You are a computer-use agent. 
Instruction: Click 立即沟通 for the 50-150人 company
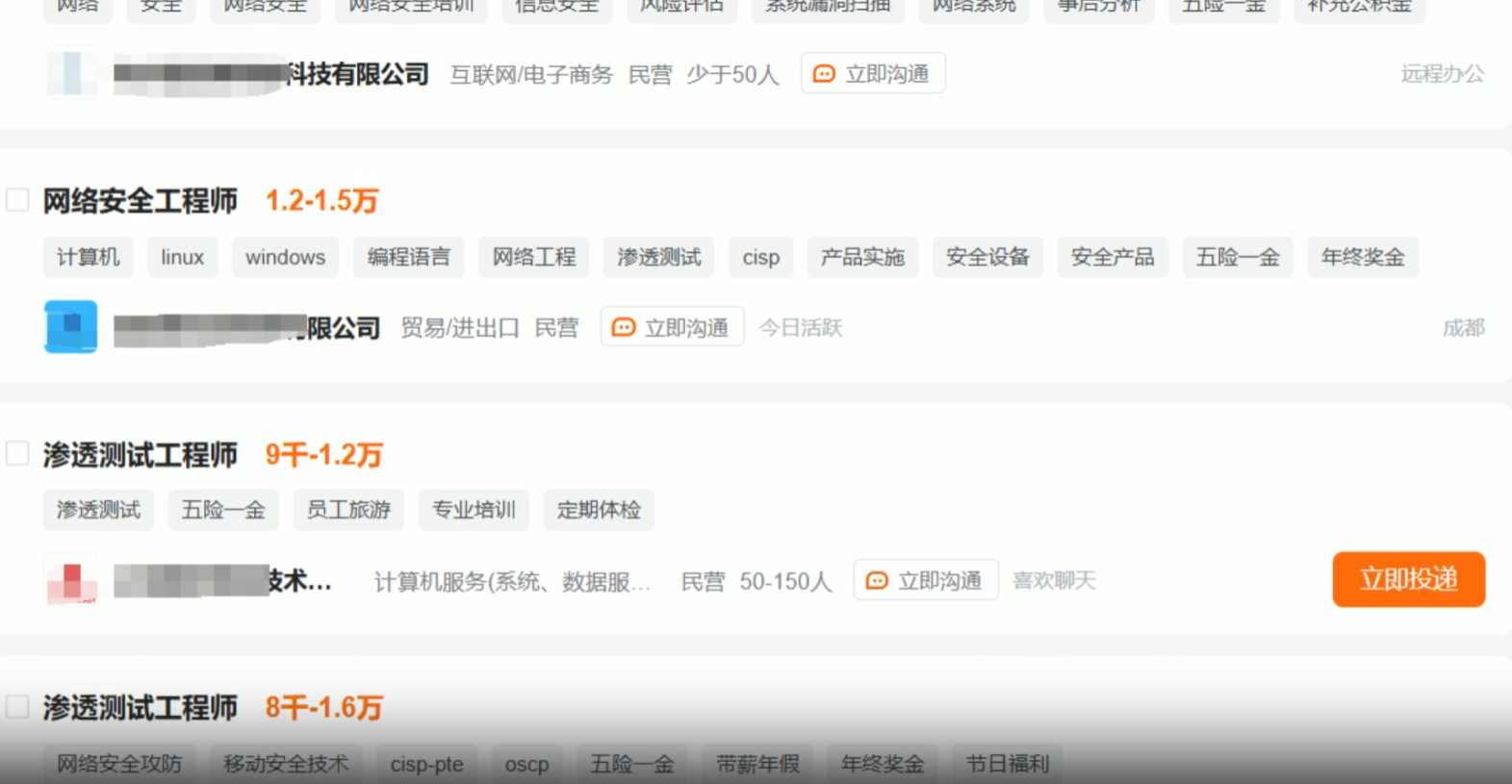click(926, 580)
